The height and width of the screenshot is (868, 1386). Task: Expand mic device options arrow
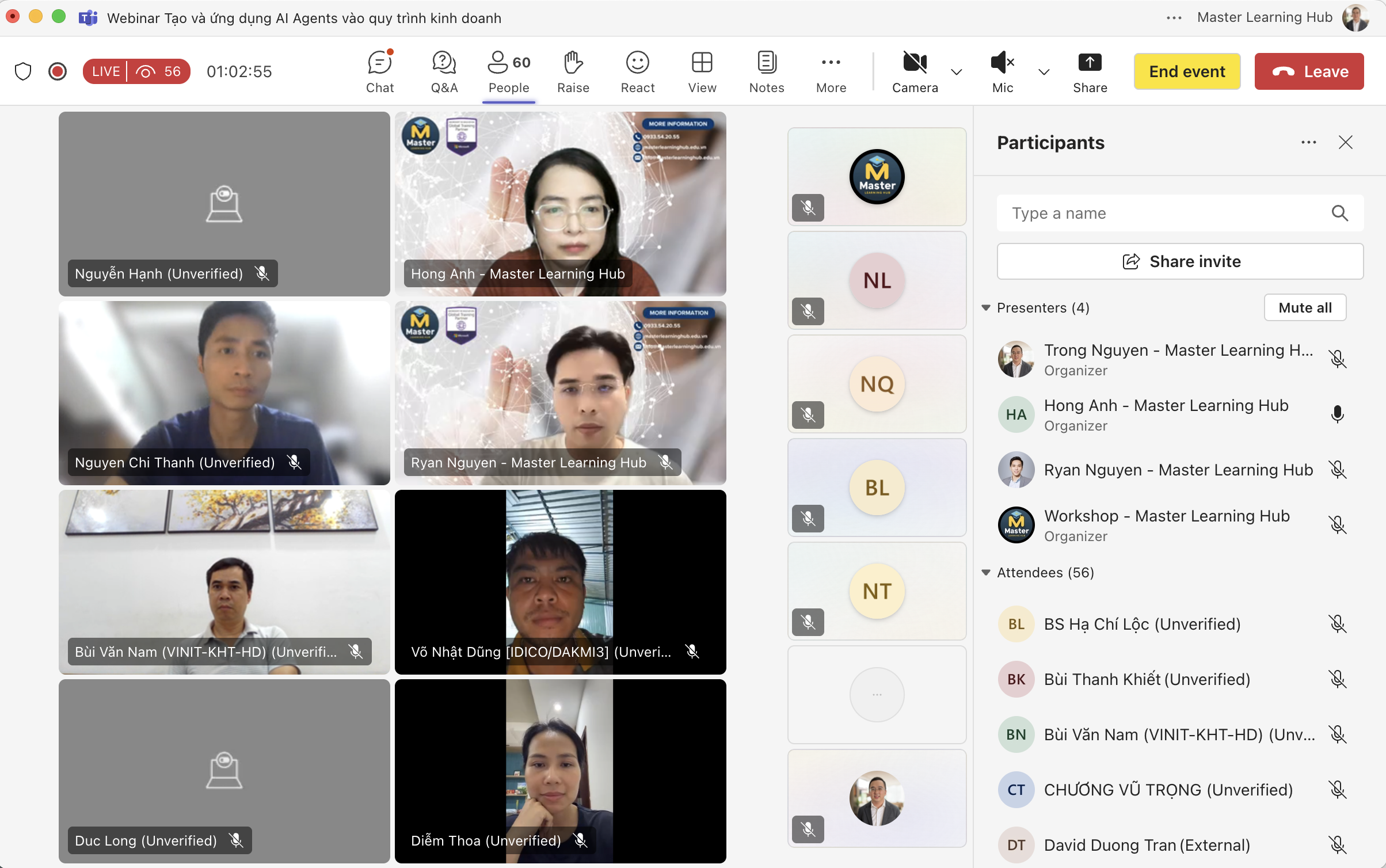click(1044, 72)
